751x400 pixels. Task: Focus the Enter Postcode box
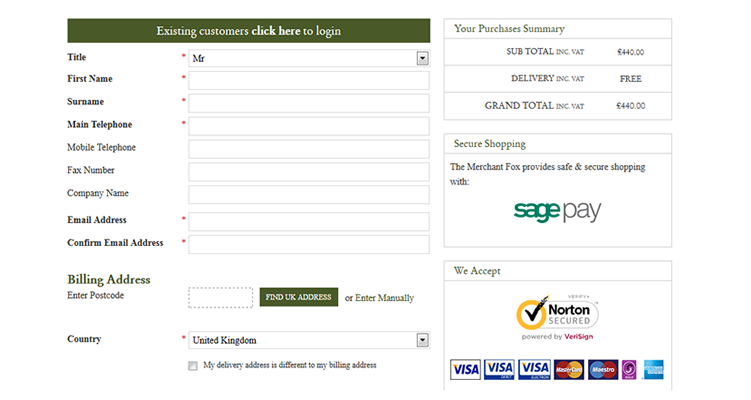pyautogui.click(x=220, y=297)
